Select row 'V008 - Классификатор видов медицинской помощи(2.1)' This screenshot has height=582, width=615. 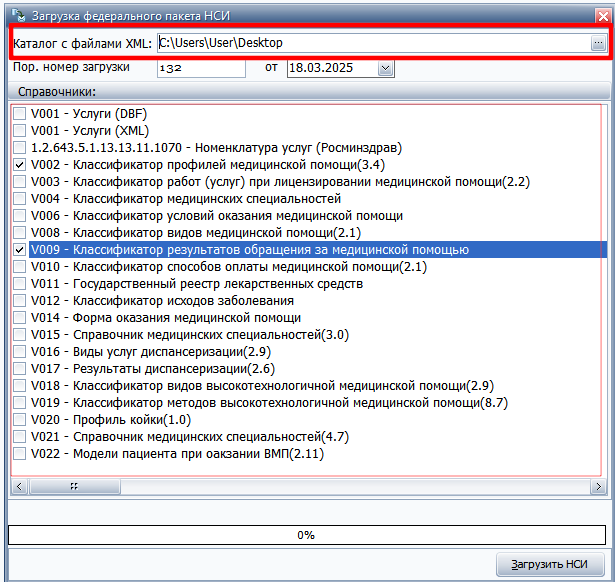click(196, 233)
